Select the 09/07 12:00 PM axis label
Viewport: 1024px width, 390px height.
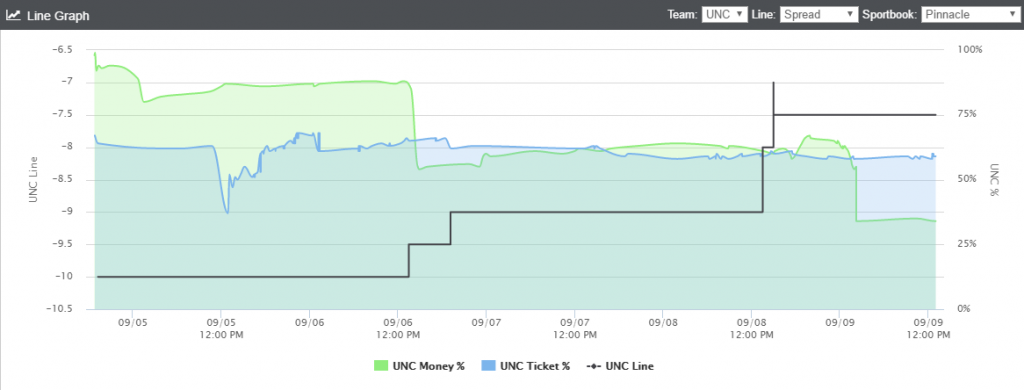click(574, 328)
